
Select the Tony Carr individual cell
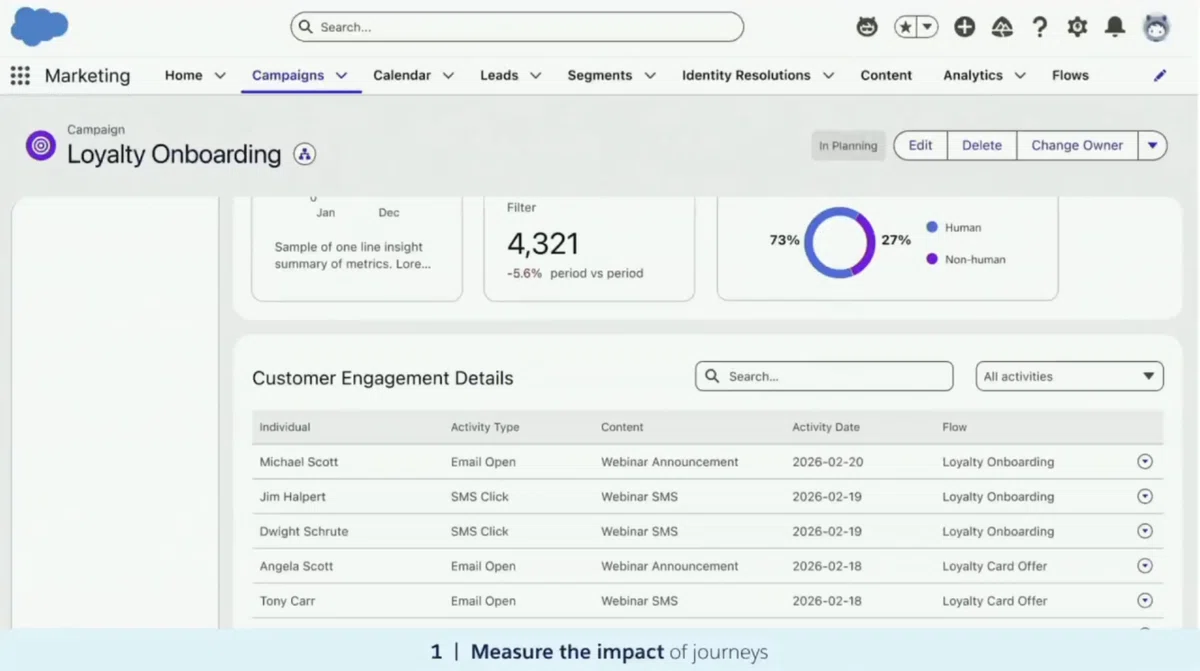click(x=287, y=601)
